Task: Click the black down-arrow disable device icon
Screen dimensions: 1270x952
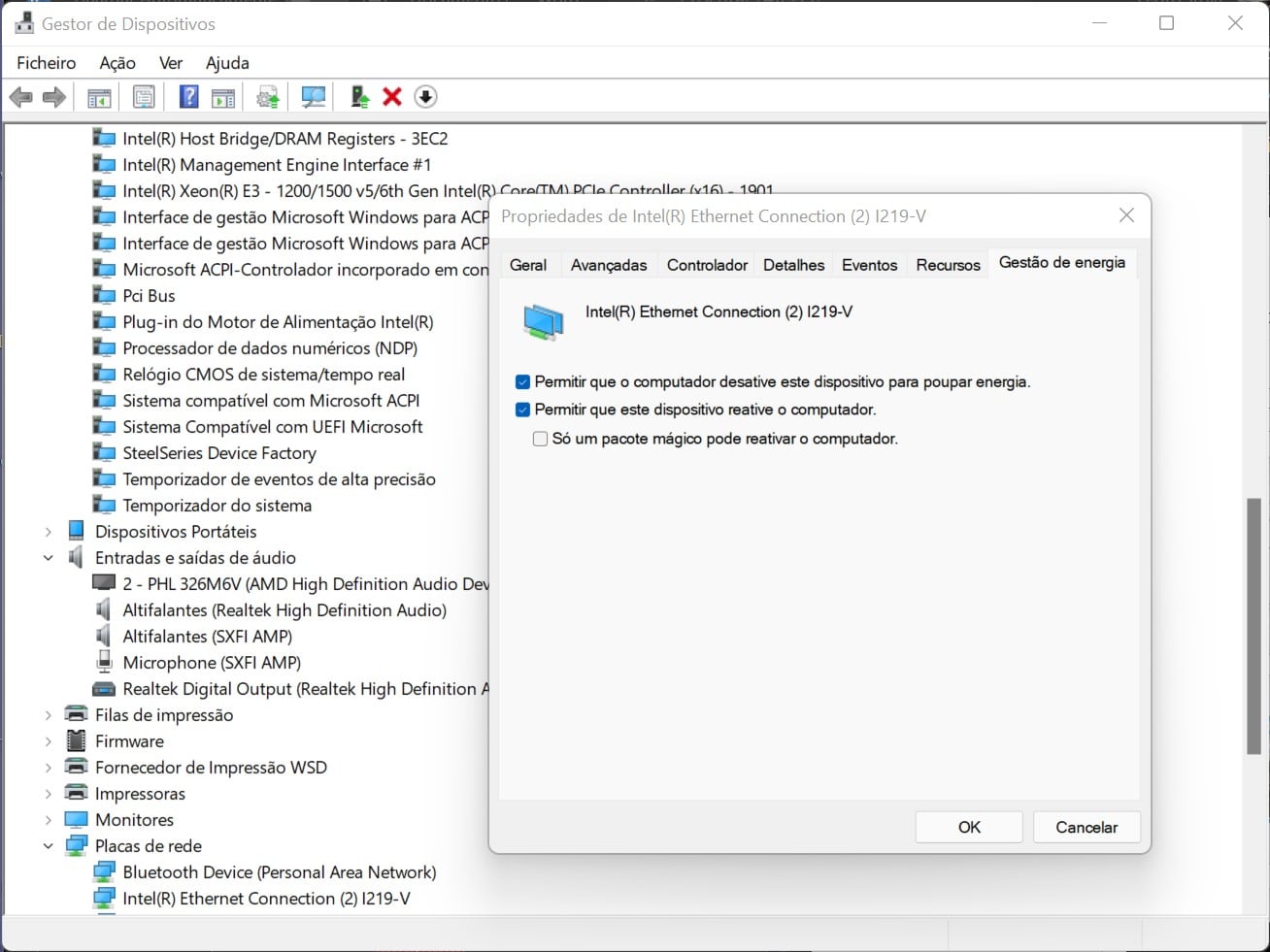Action: pos(425,97)
